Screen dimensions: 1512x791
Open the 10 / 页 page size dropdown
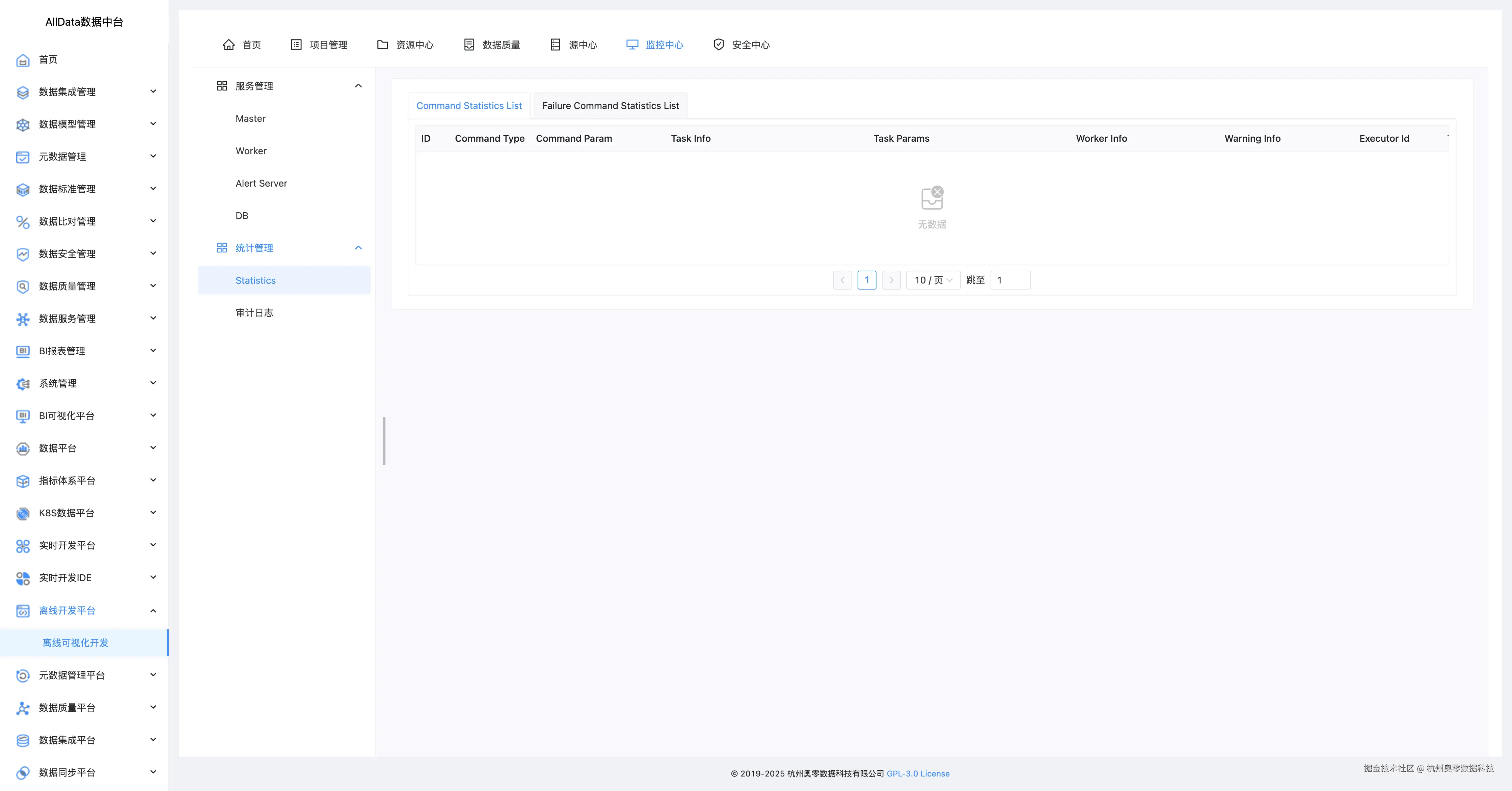click(x=933, y=280)
